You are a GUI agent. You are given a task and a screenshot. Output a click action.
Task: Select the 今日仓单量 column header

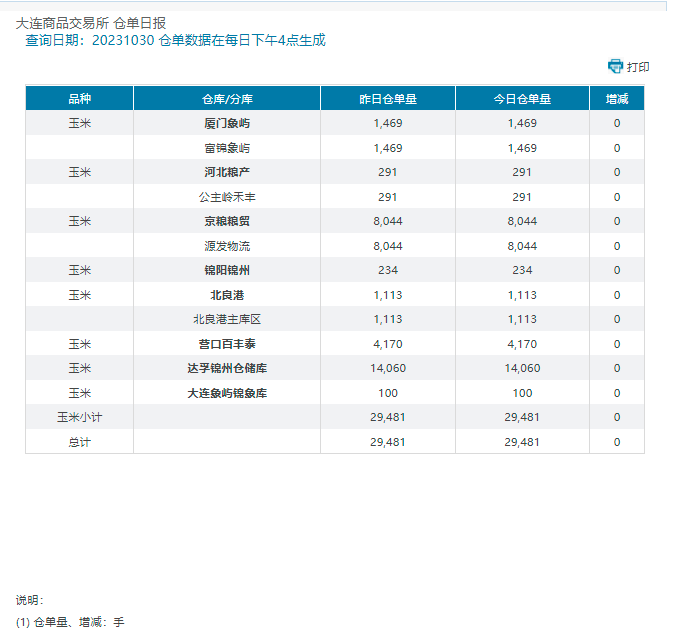[522, 99]
